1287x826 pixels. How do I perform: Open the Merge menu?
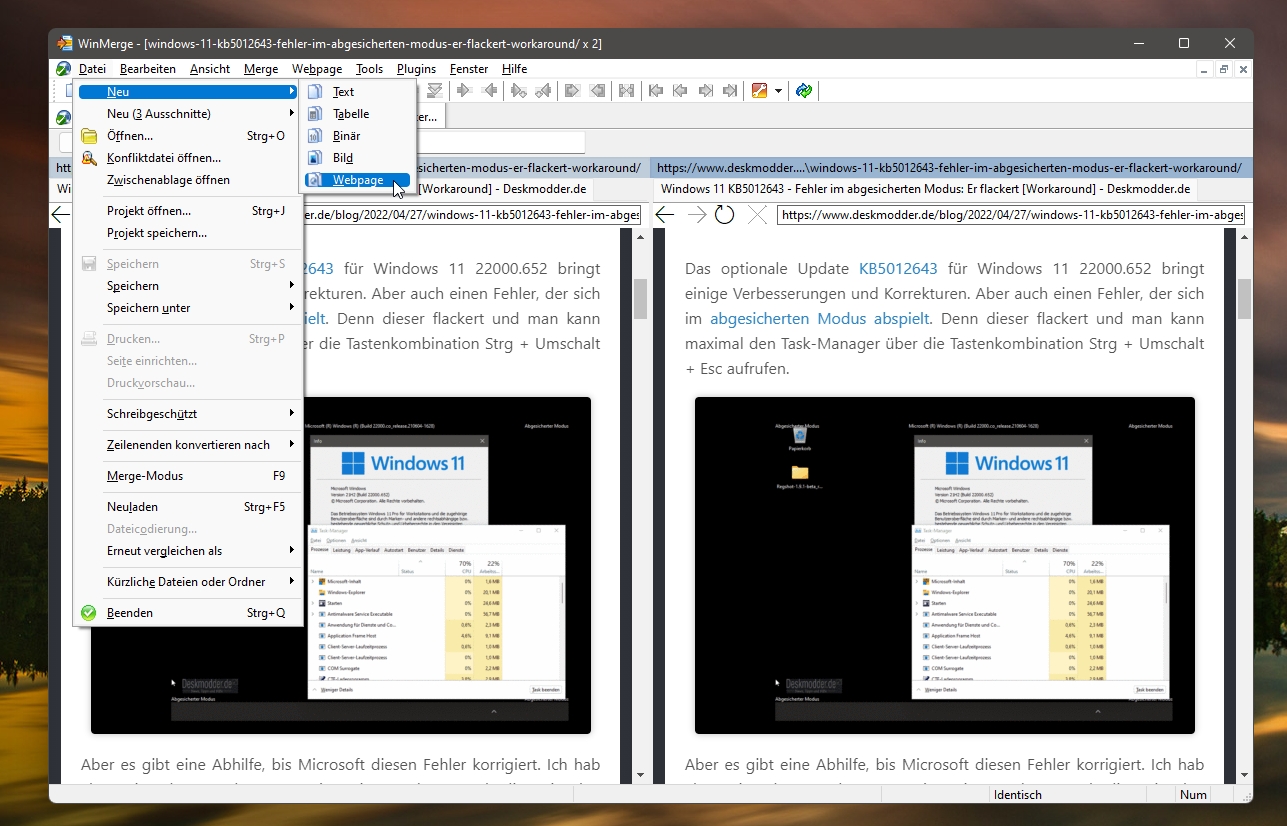261,69
